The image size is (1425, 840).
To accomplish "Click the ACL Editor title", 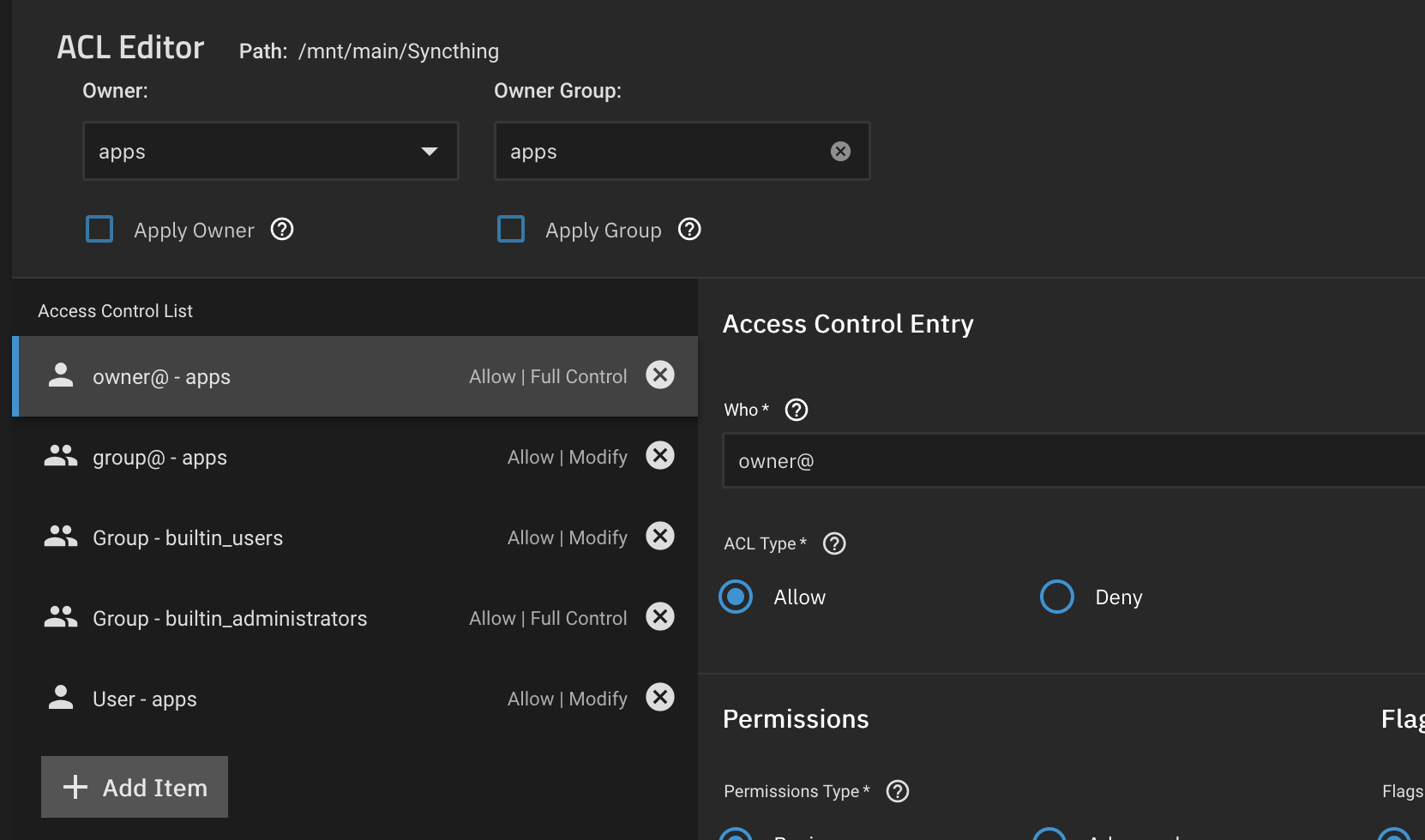I will (x=130, y=47).
